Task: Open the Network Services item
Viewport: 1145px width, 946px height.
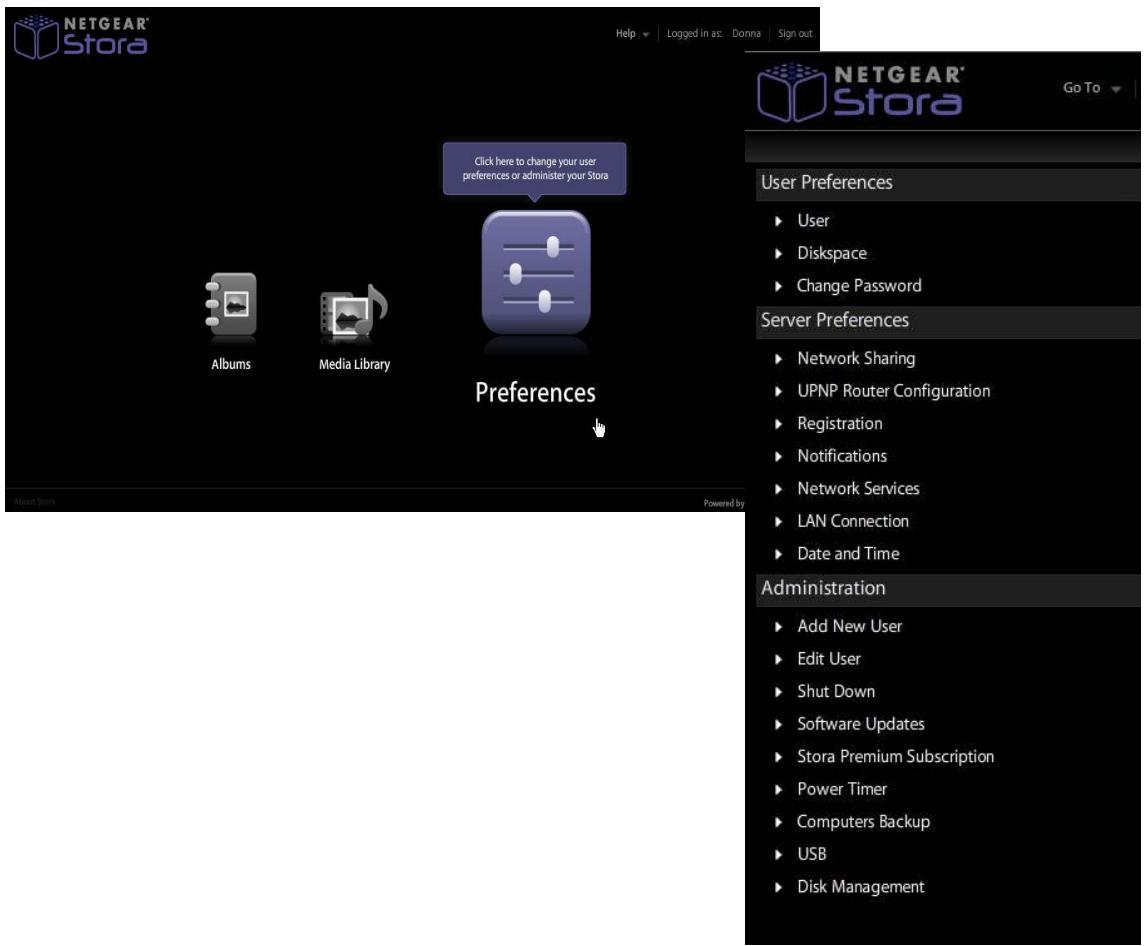Action: 858,489
